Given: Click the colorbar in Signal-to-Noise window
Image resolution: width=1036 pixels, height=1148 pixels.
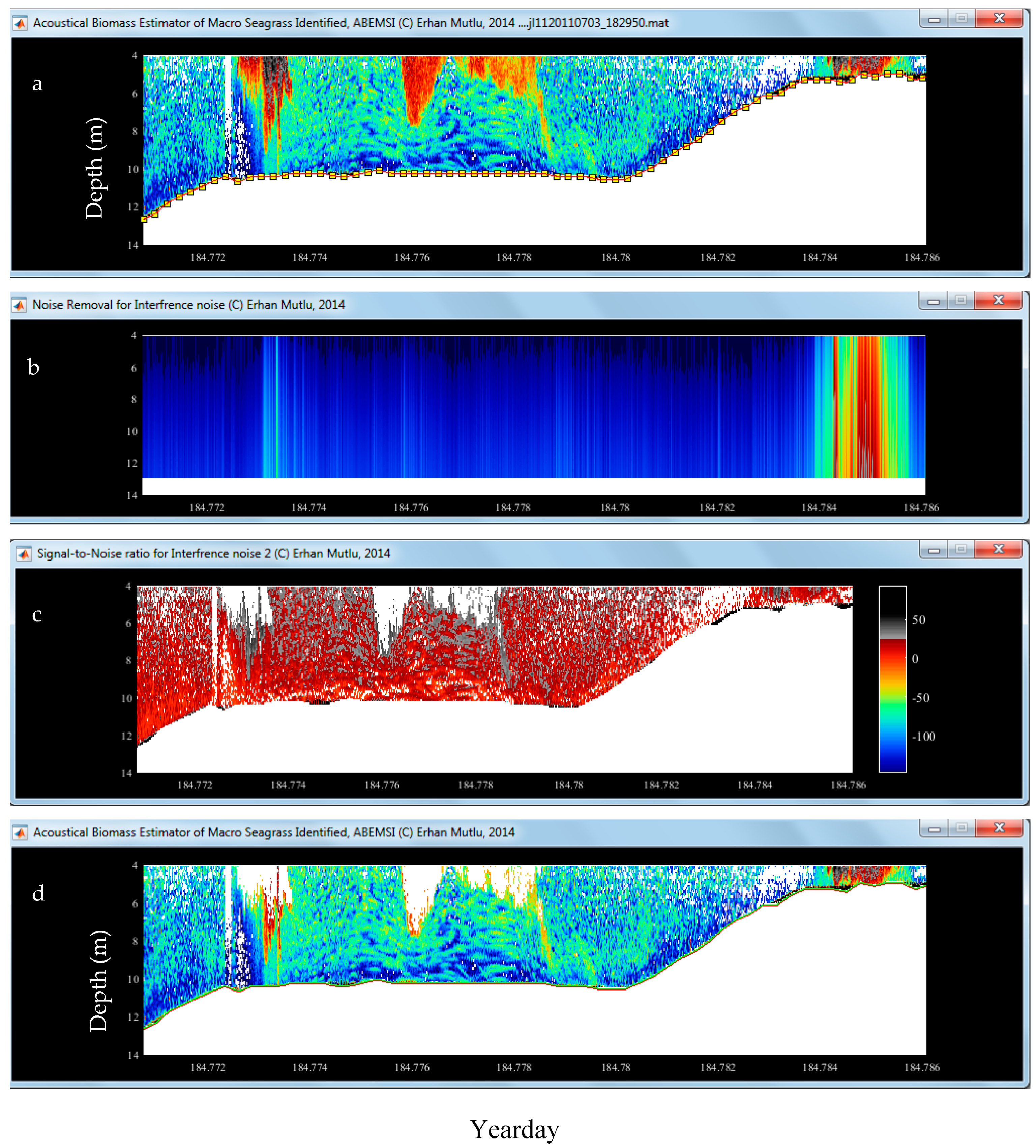Looking at the screenshot, I should click(x=893, y=679).
